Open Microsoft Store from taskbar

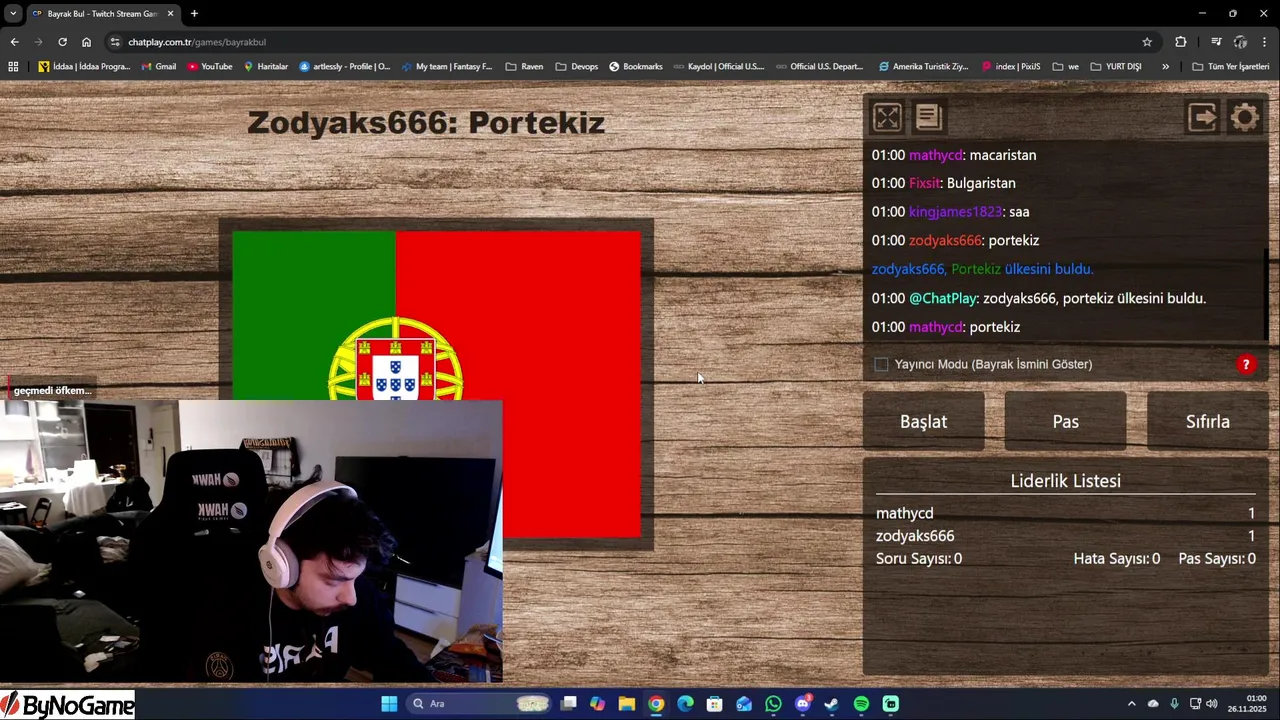click(714, 704)
